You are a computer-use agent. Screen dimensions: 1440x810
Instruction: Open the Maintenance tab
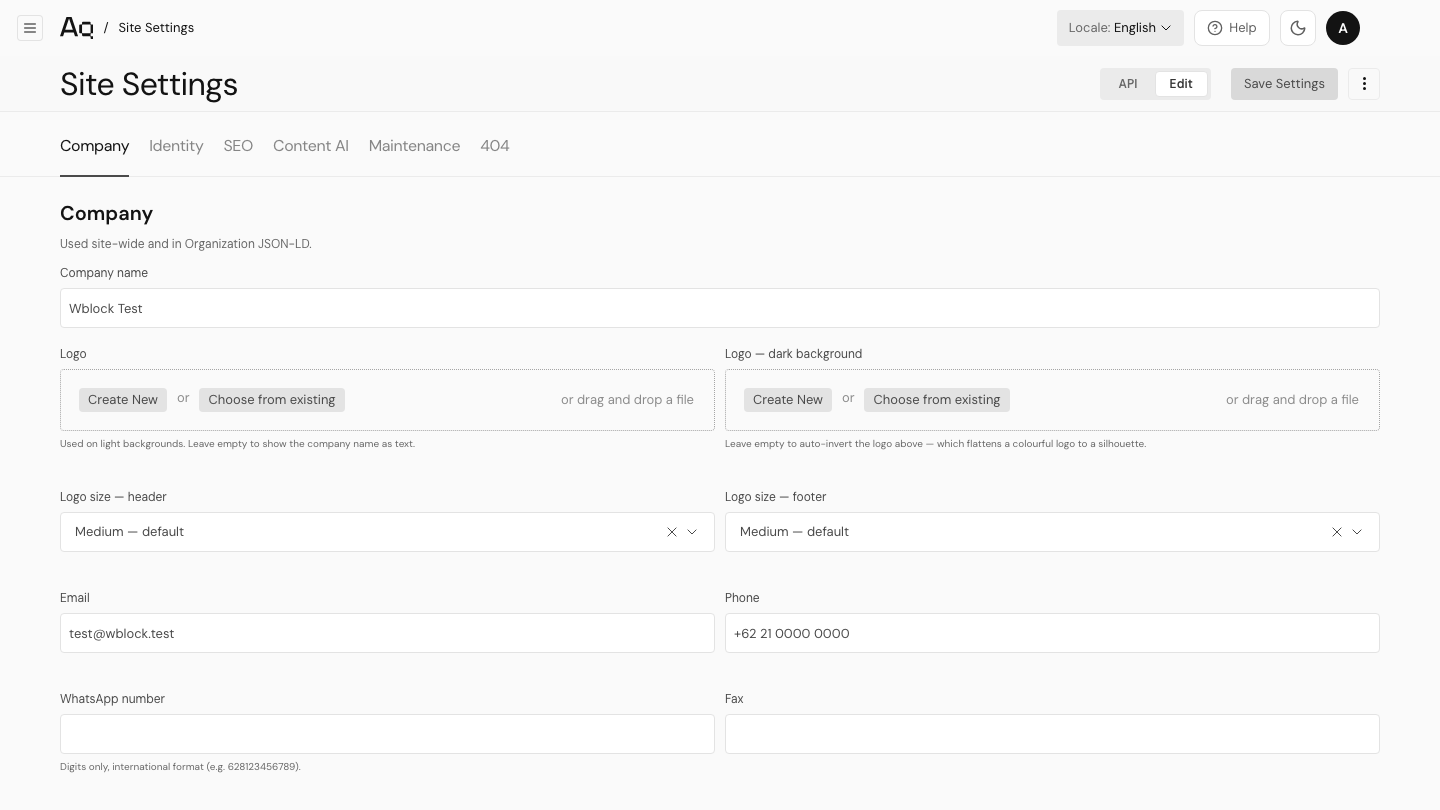tap(414, 146)
